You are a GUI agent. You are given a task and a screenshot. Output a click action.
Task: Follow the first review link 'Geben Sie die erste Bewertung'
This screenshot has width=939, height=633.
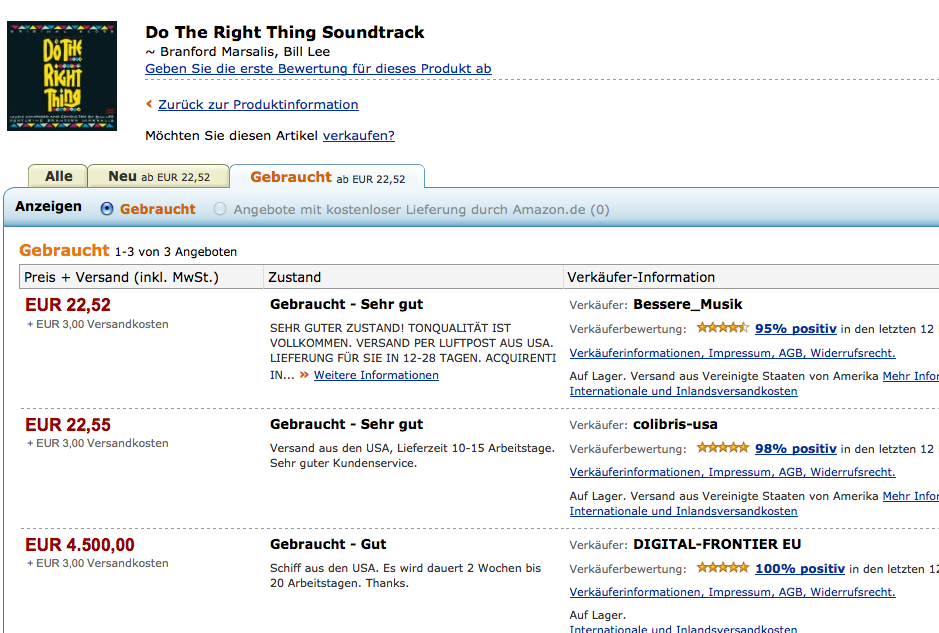pyautogui.click(x=318, y=68)
